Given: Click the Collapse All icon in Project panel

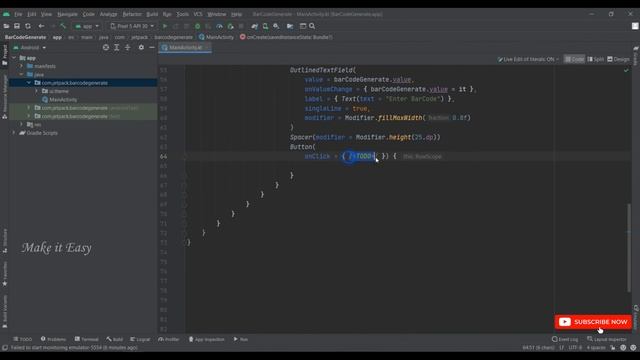Looking at the screenshot, I should pos(127,48).
